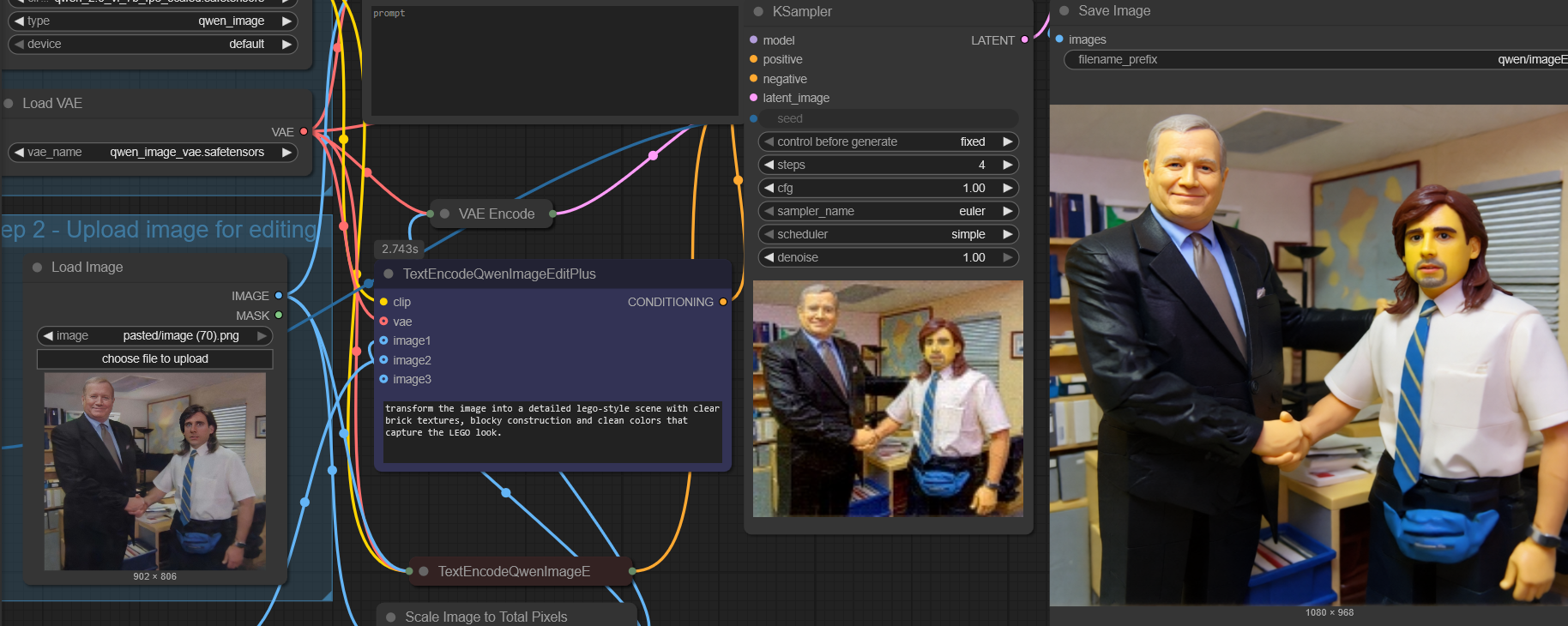Image resolution: width=1568 pixels, height=626 pixels.
Task: Click the seed field in KSampler
Action: 889,118
